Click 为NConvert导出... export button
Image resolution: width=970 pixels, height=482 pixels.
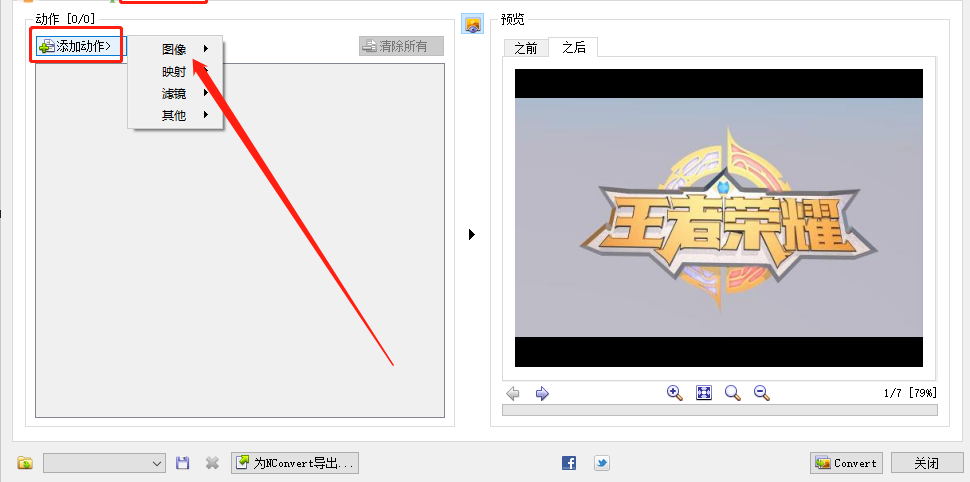pos(295,463)
